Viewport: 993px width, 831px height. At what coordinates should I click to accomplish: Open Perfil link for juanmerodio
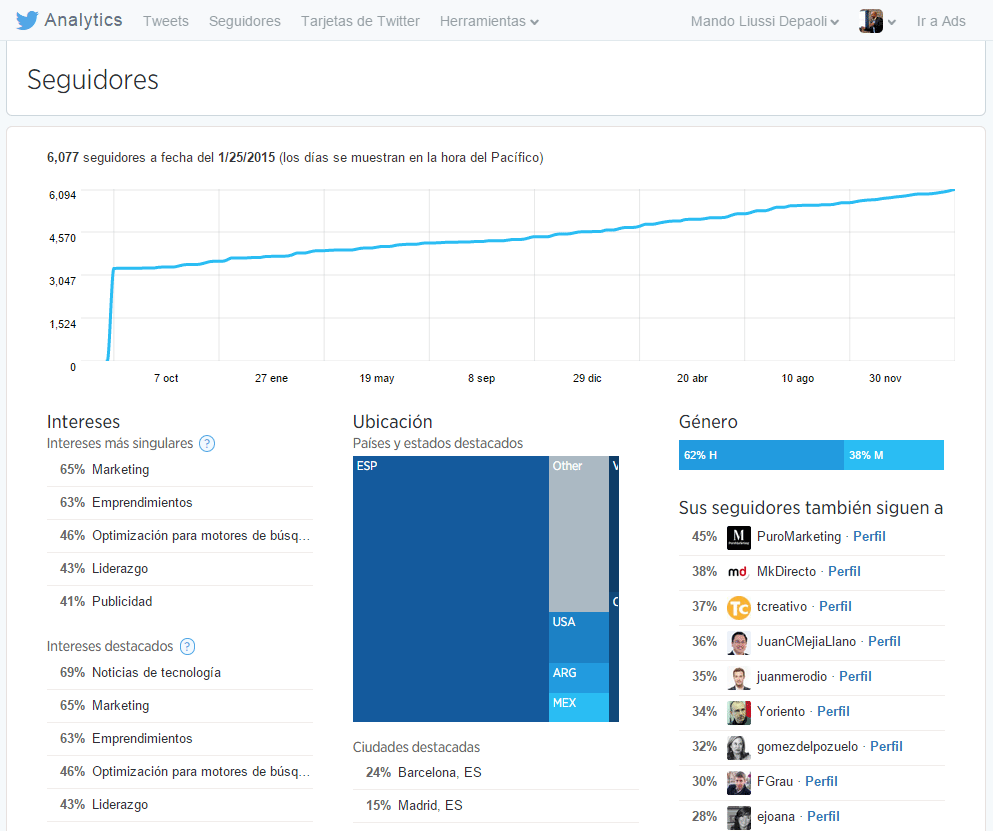855,677
